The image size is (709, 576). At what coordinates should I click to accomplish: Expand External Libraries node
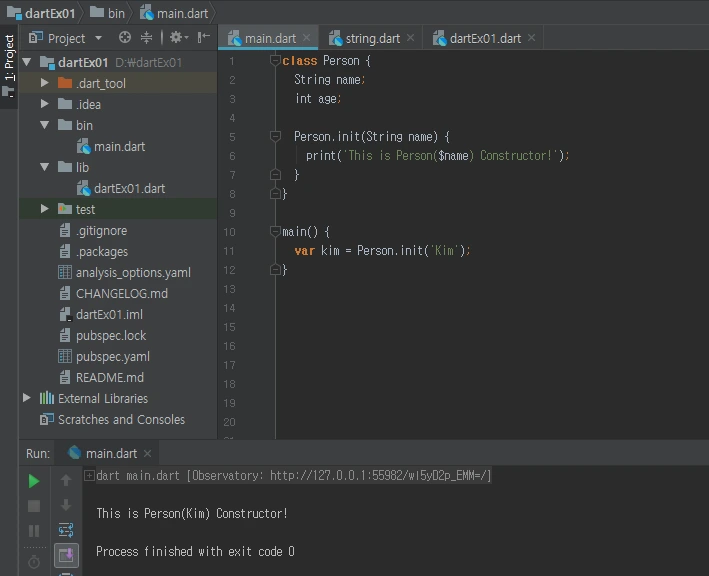point(27,398)
